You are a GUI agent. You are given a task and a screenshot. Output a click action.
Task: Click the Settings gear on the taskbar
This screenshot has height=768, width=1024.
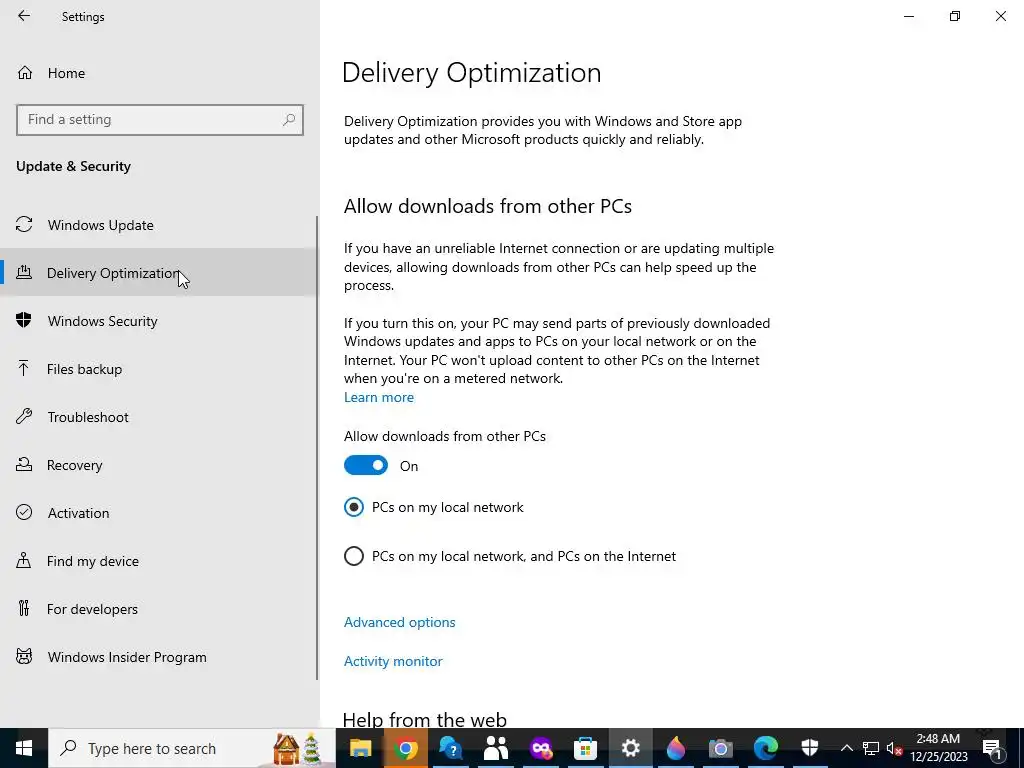tap(630, 748)
